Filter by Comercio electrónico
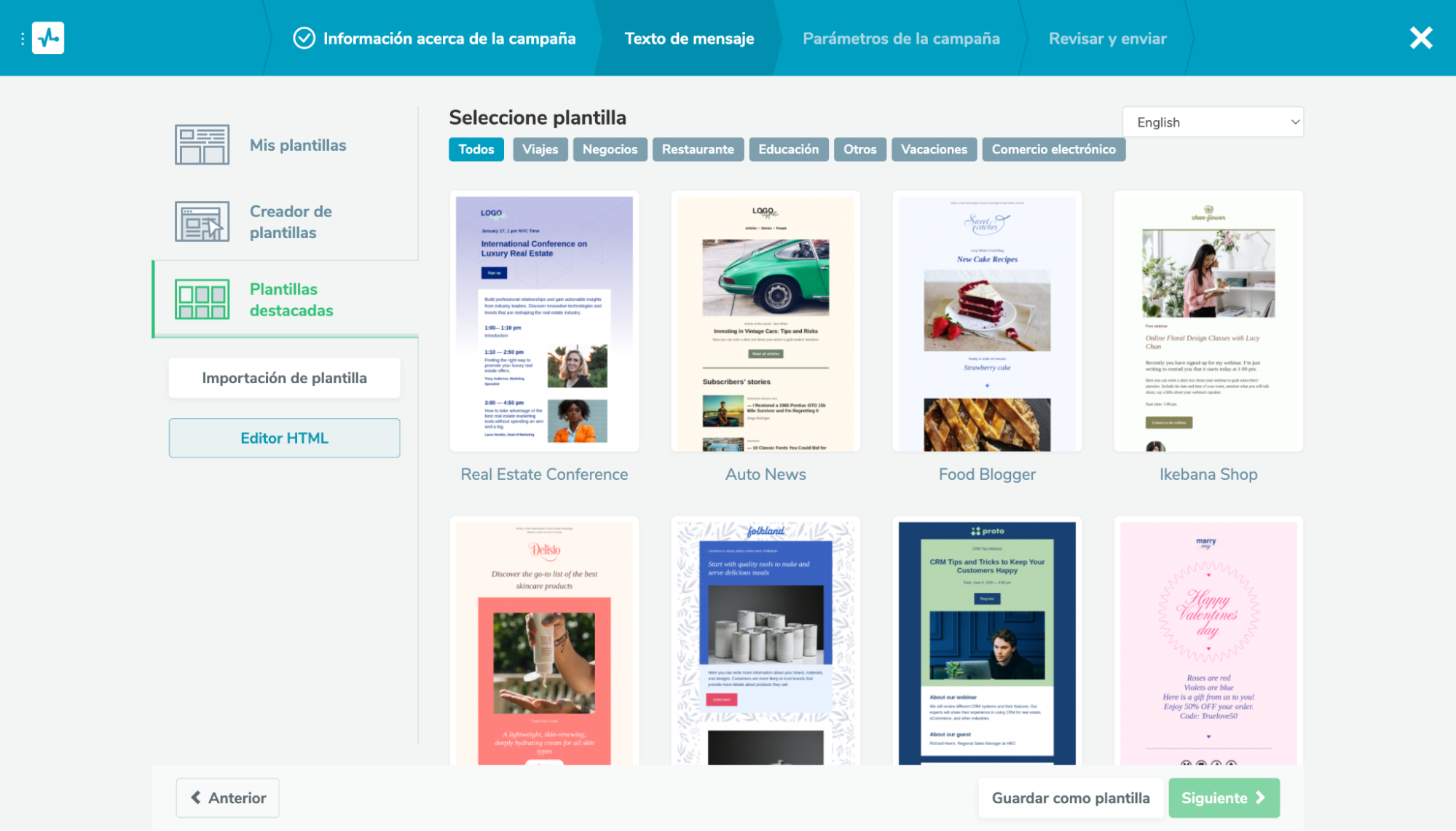 tap(1052, 149)
